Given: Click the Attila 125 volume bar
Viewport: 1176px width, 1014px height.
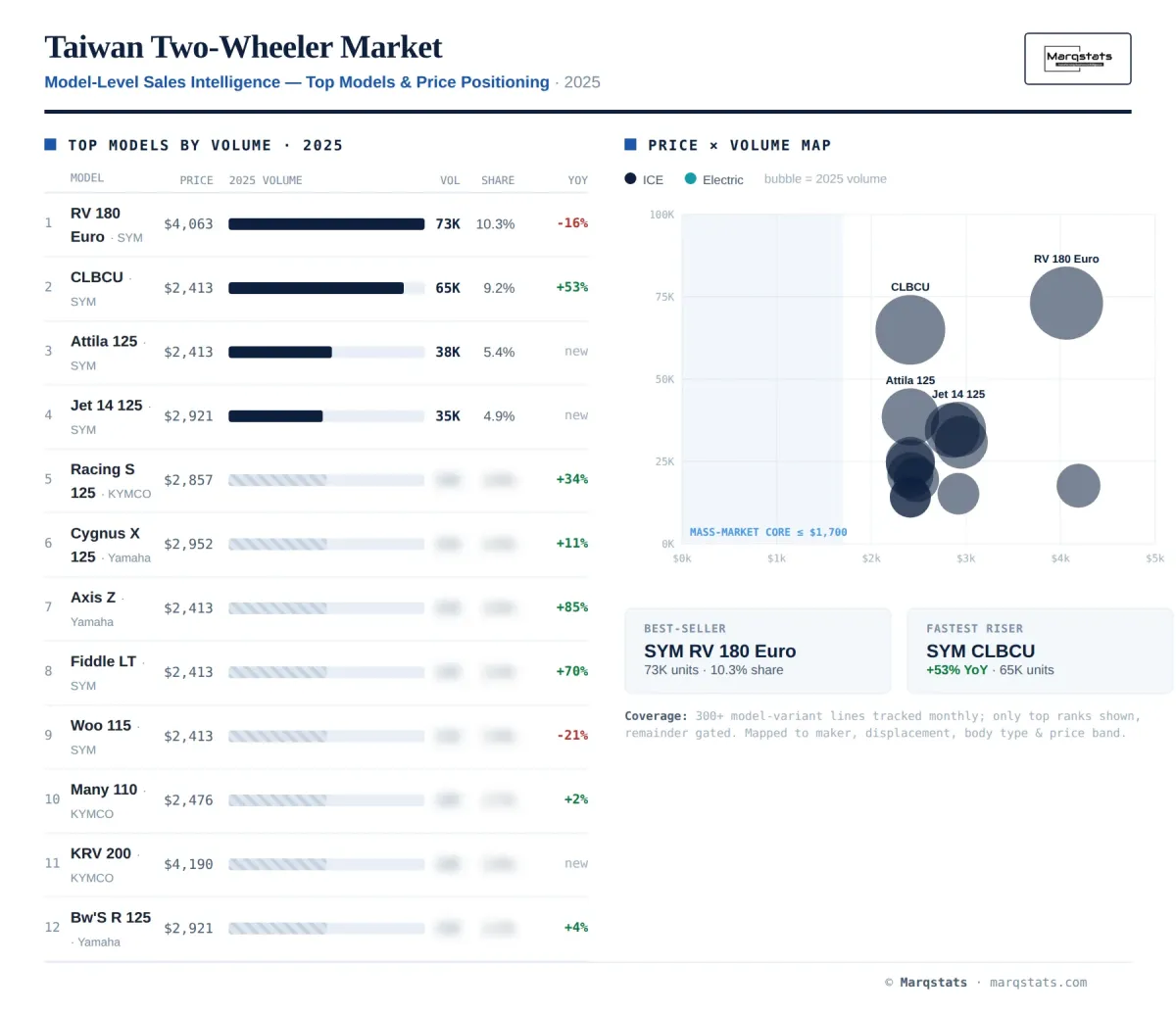Looking at the screenshot, I should click(326, 352).
